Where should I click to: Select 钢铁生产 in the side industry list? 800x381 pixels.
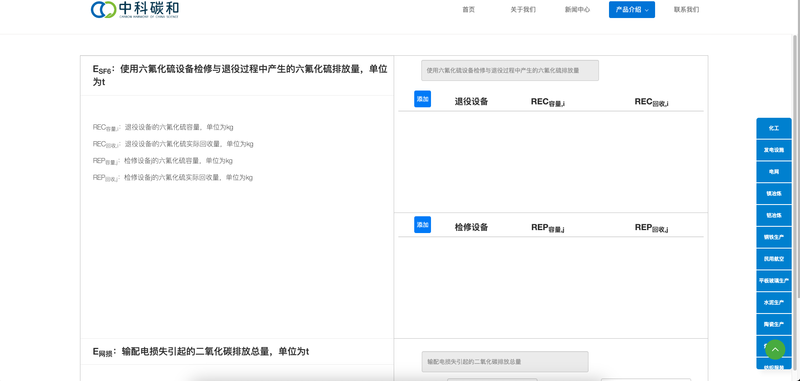(774, 237)
